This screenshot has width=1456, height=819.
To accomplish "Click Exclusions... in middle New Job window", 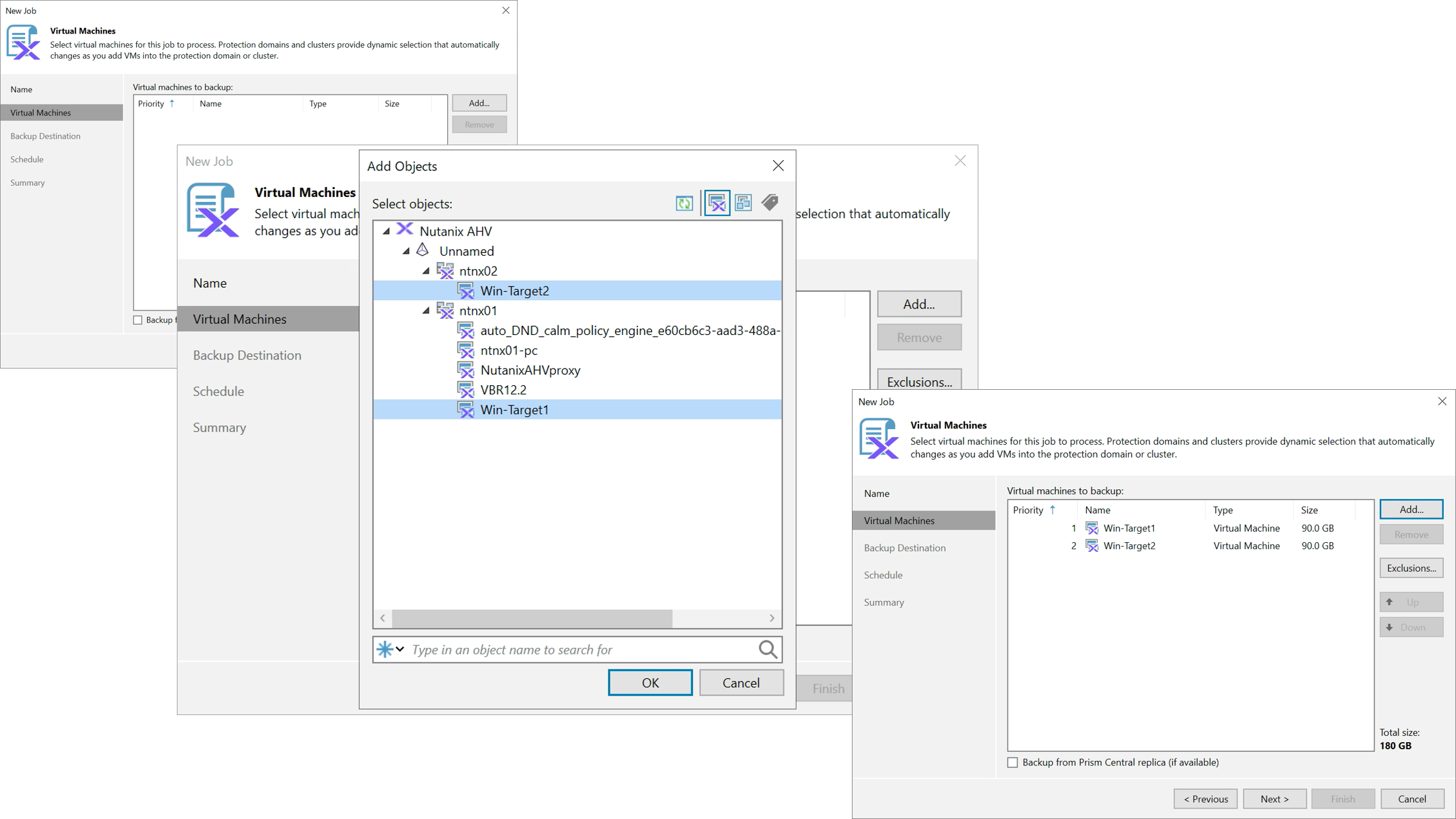I will [919, 381].
